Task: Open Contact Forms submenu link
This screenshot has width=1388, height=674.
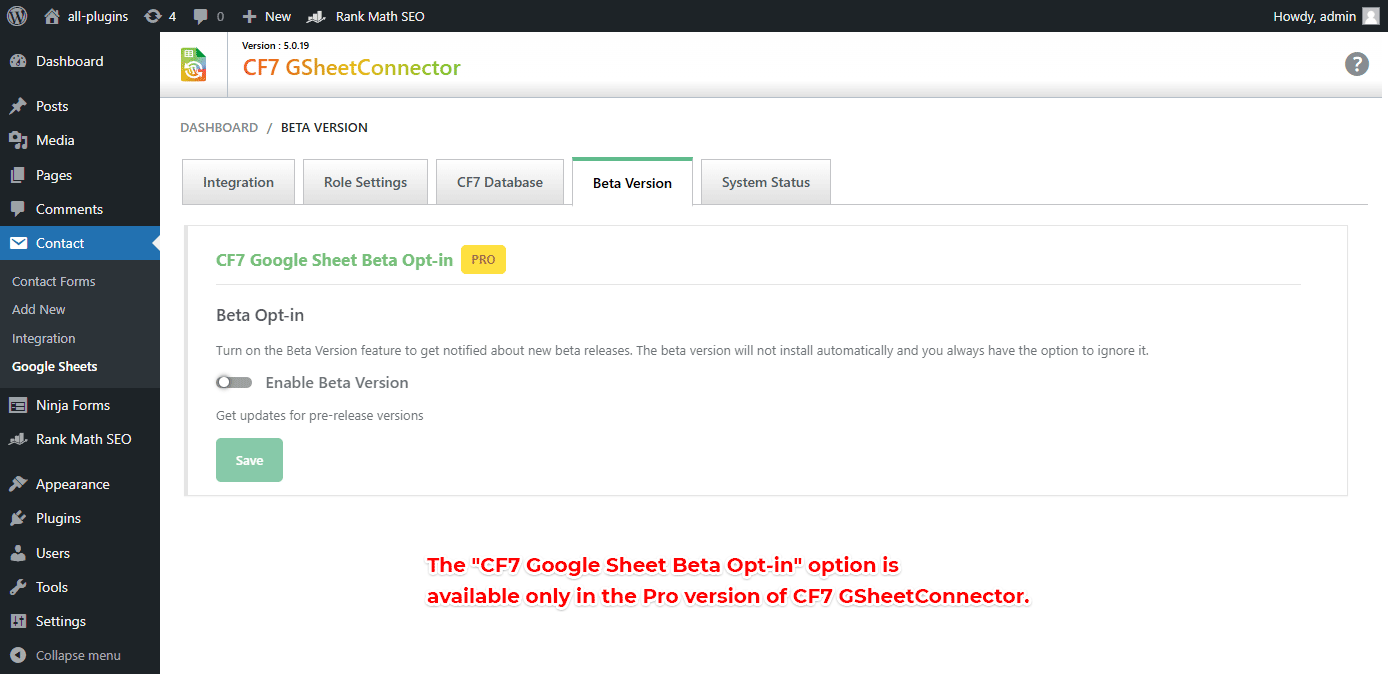Action: pyautogui.click(x=54, y=281)
